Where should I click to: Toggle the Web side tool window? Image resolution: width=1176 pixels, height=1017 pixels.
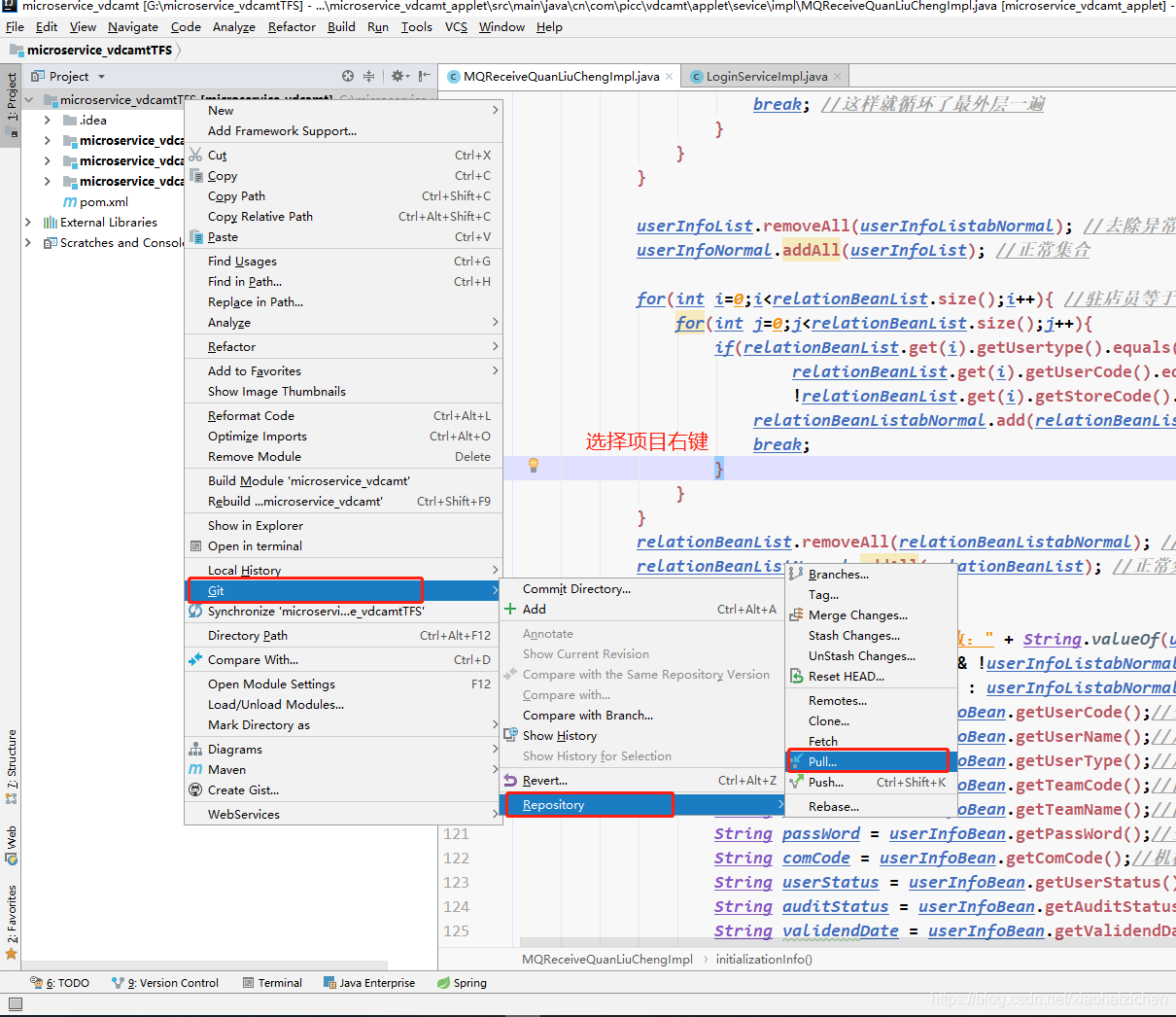point(12,845)
